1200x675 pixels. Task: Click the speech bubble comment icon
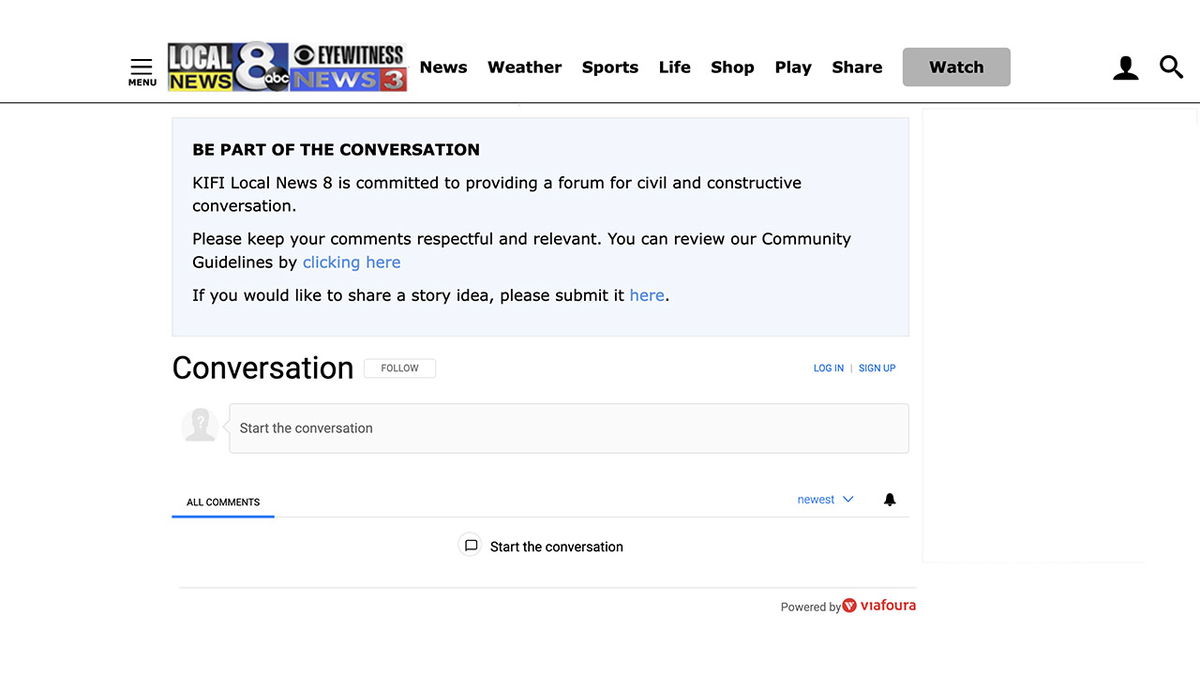471,546
